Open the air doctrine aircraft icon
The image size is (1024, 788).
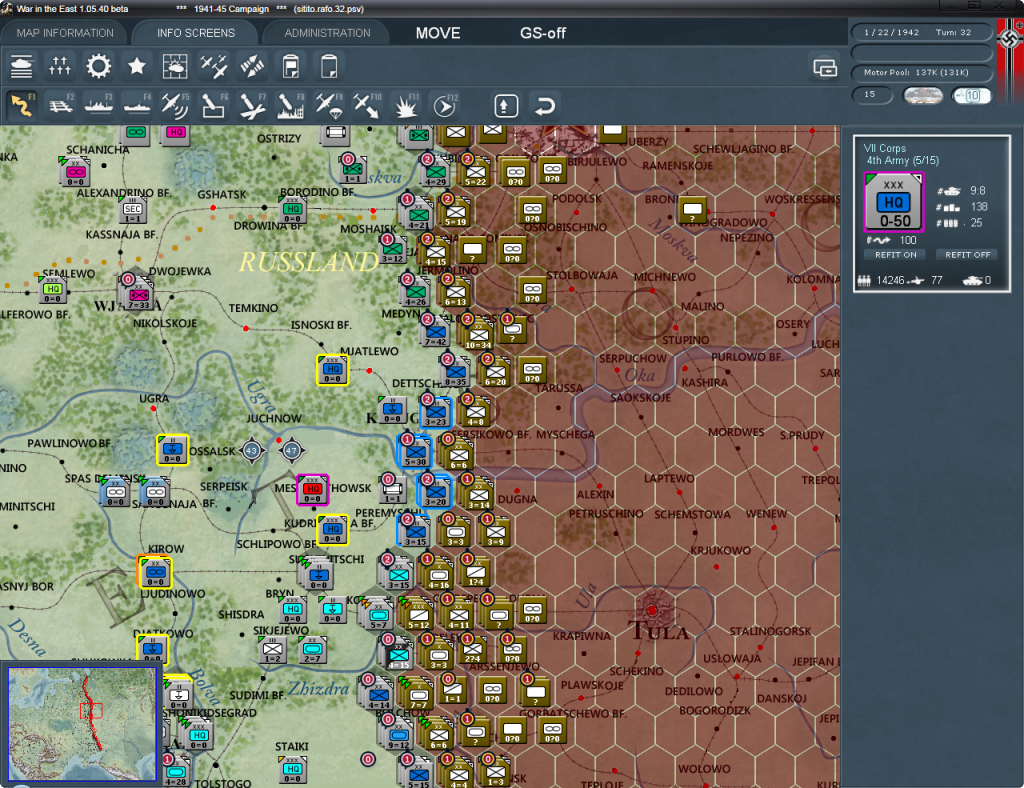click(x=214, y=67)
